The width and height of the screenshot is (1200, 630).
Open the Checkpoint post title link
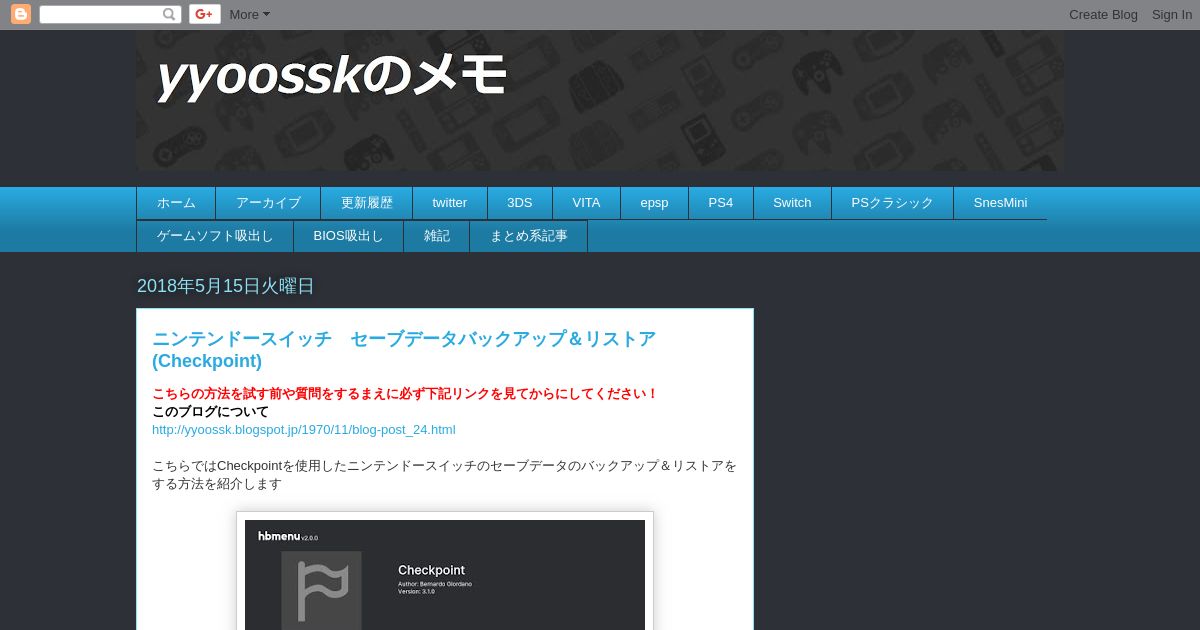point(404,350)
